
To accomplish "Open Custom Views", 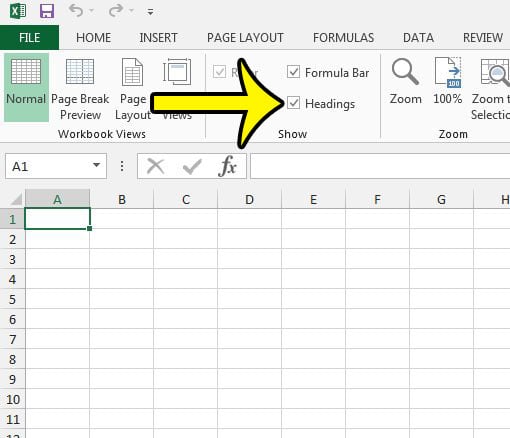I will point(177,89).
